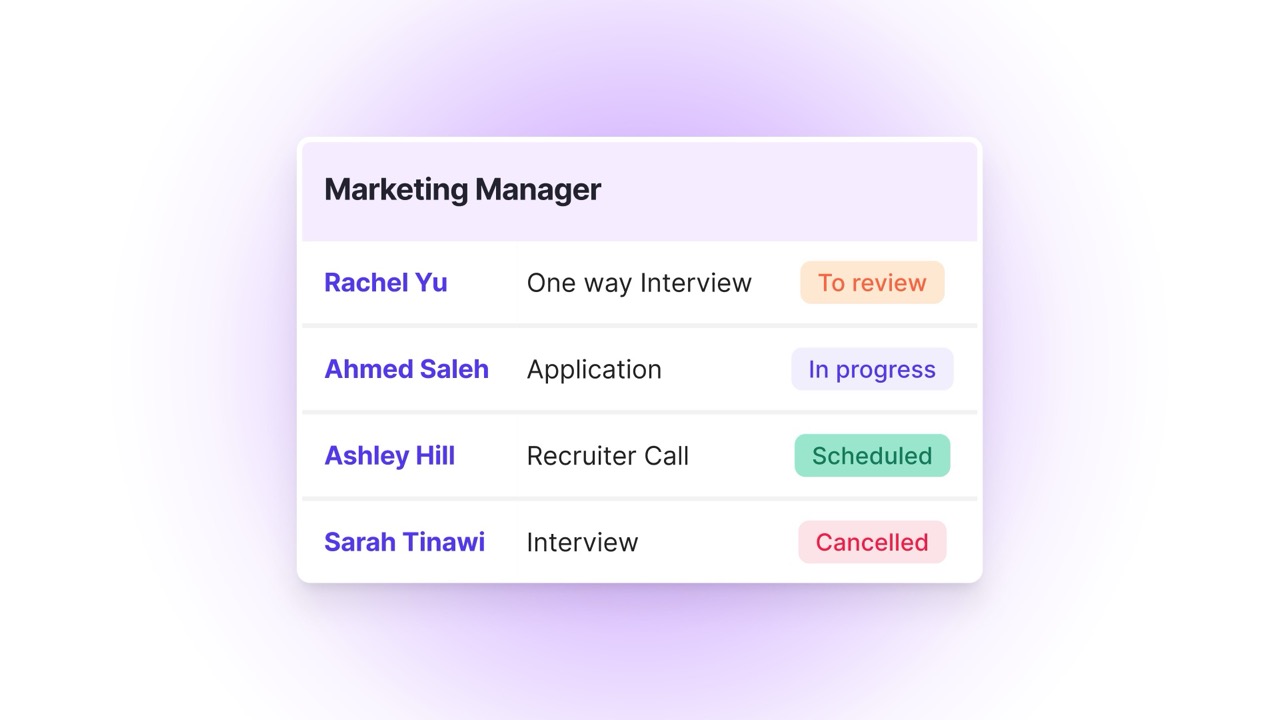Click the 'Recruiter Call' stage label
Image resolution: width=1280 pixels, height=720 pixels.
coord(607,455)
